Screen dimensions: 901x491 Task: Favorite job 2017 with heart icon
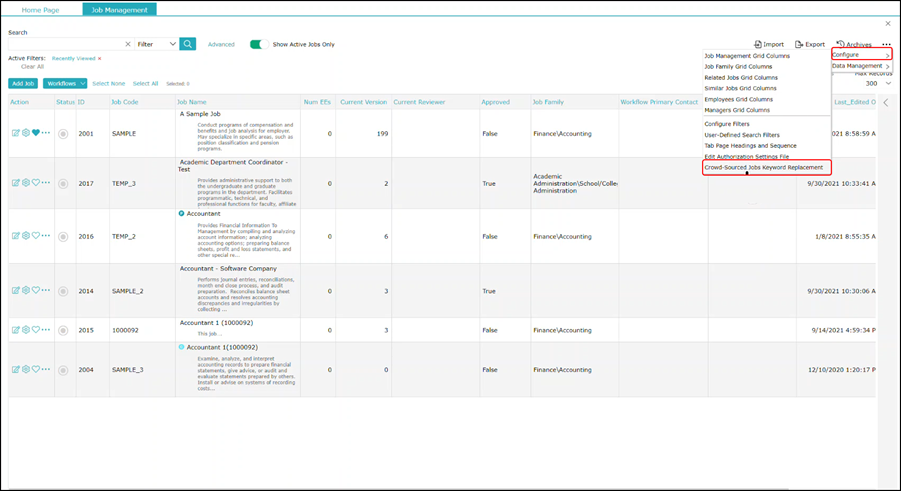(x=36, y=183)
